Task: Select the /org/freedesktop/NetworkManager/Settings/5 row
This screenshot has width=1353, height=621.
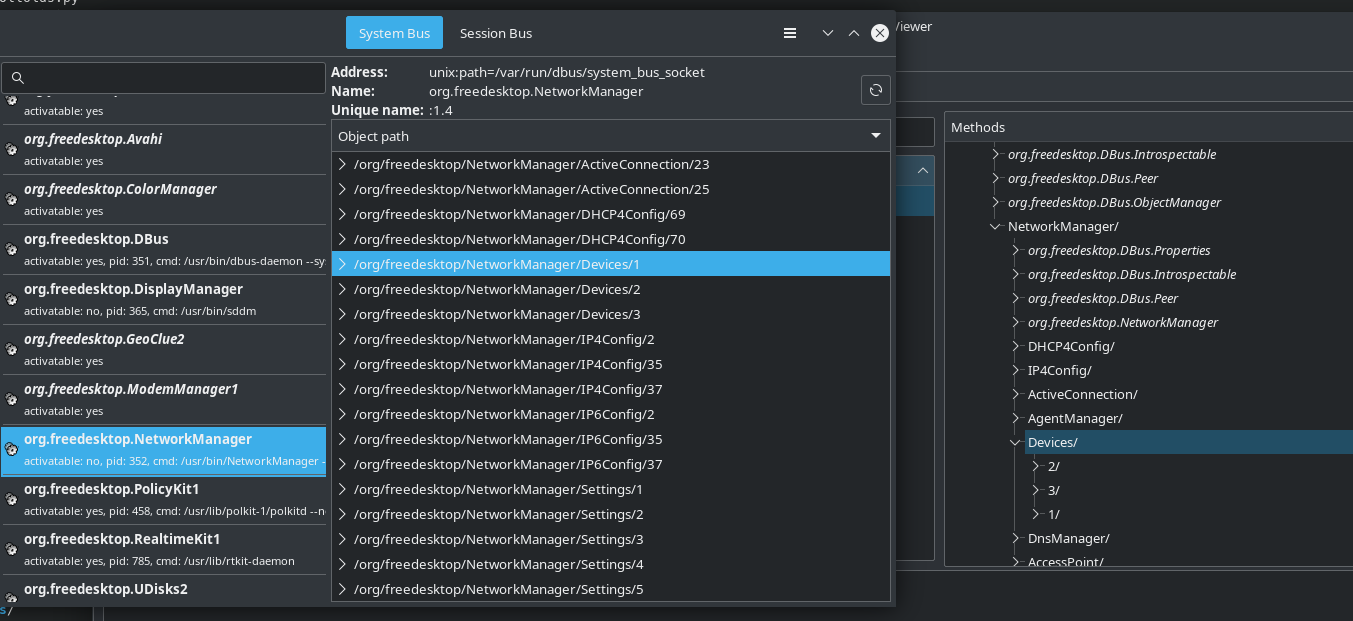Action: pos(611,589)
